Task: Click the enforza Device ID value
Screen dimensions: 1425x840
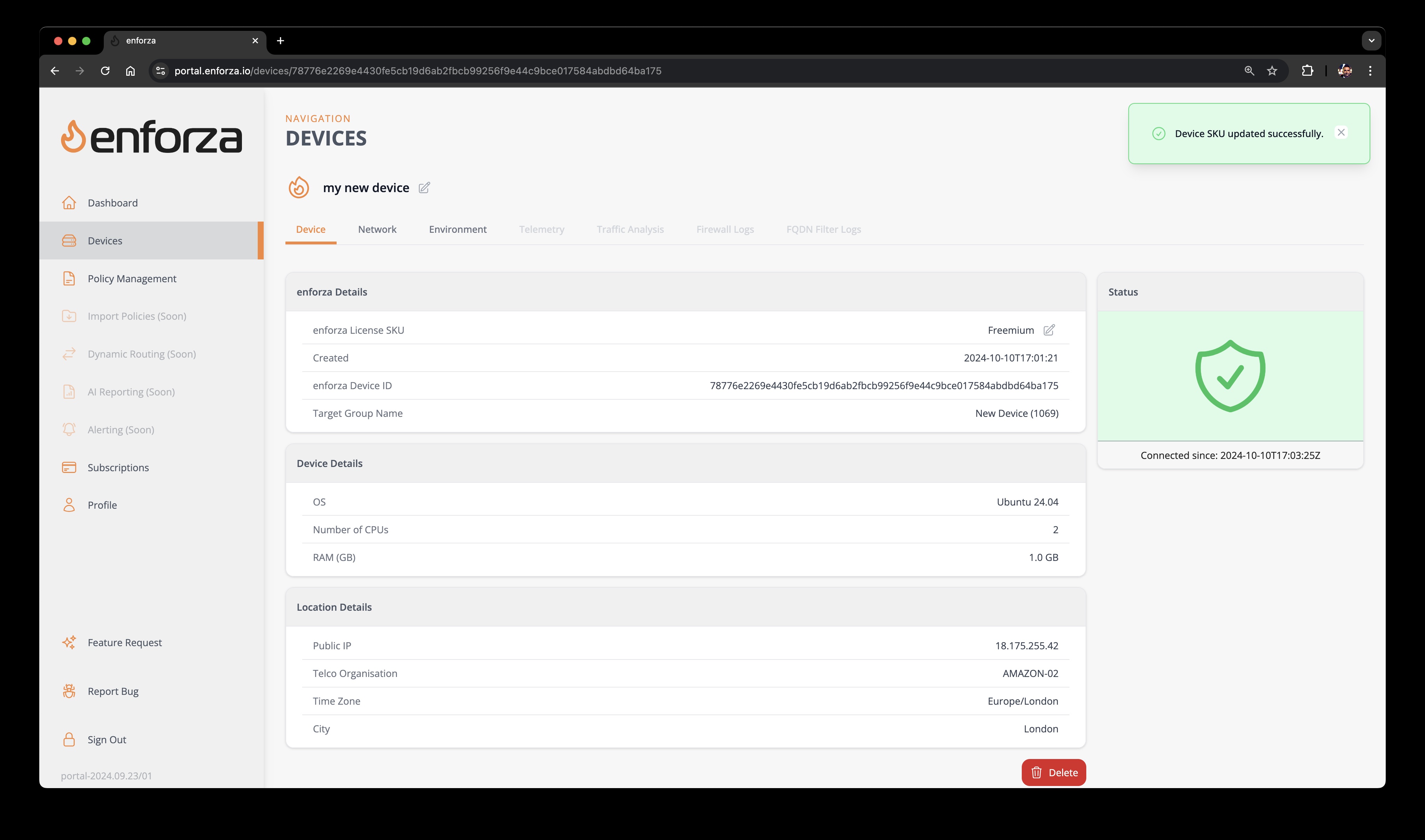Action: [x=884, y=386]
